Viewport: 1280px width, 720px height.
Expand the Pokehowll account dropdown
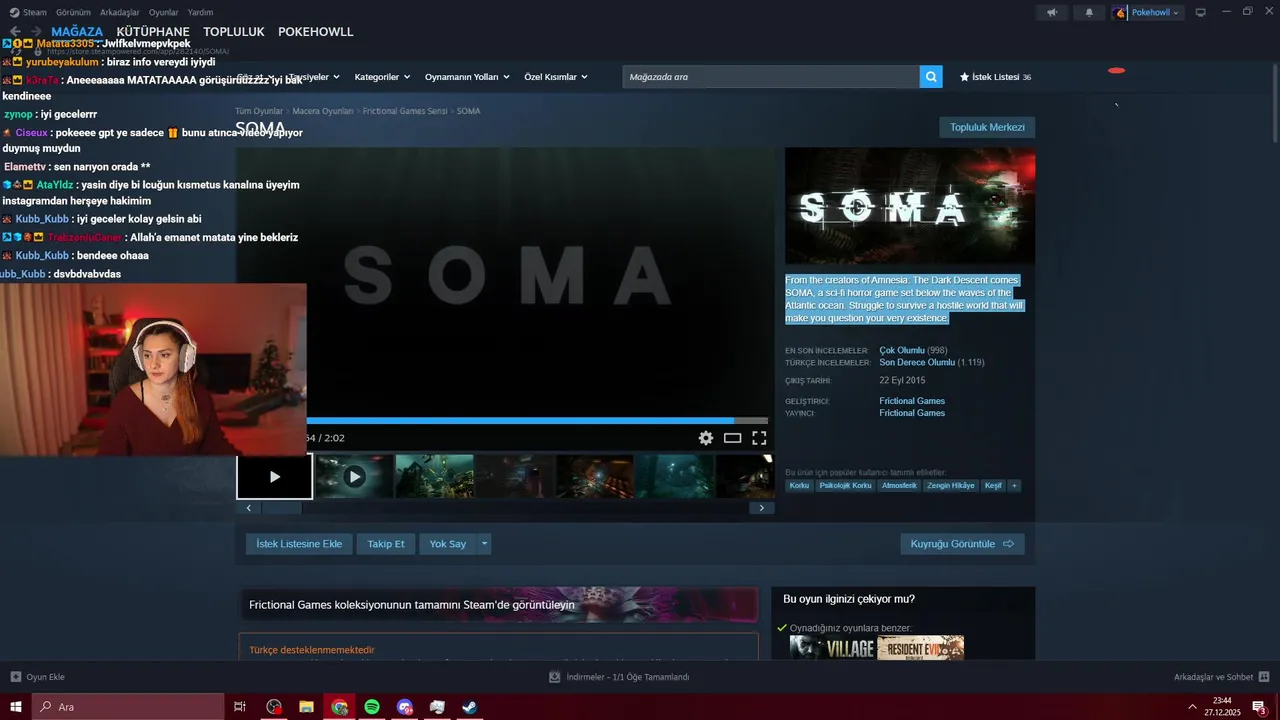1148,12
